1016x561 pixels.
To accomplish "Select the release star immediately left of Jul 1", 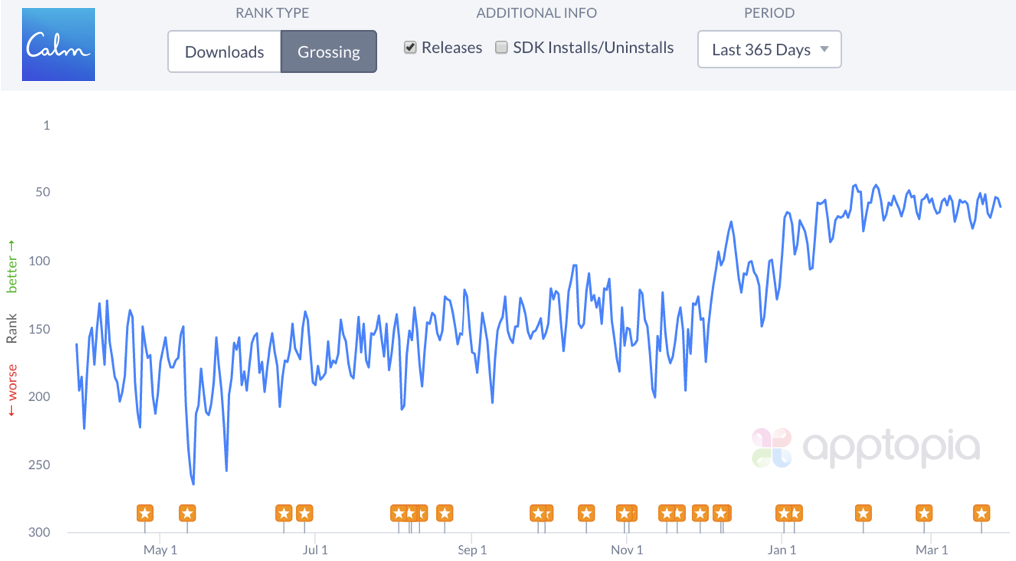I will (x=304, y=514).
